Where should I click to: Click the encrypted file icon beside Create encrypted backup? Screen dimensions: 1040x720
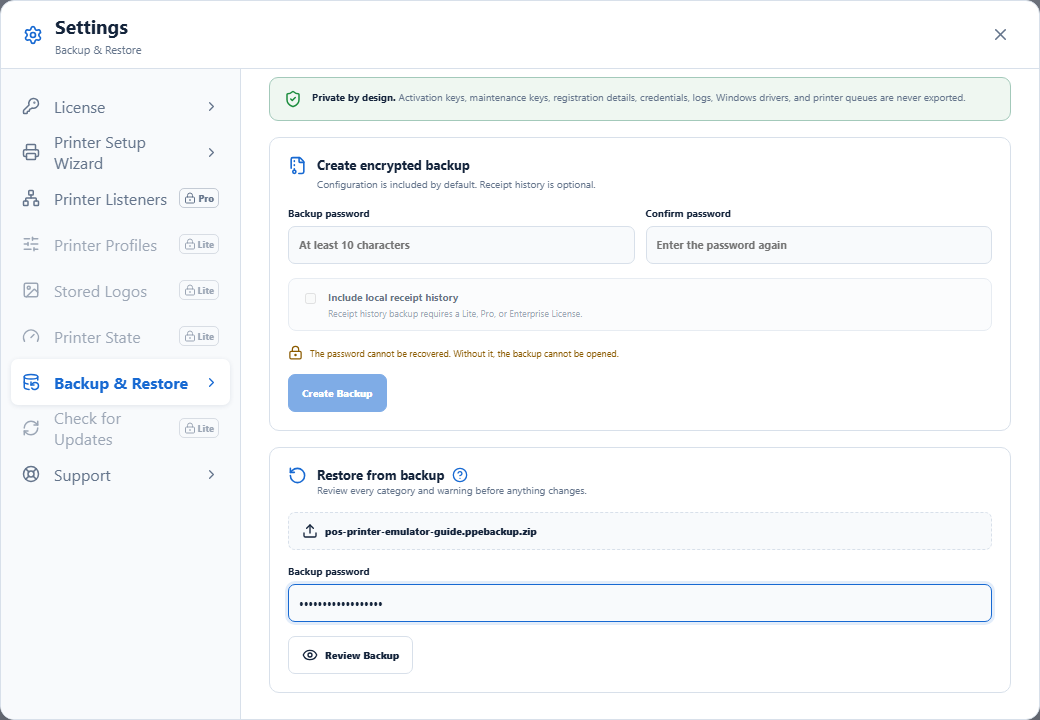[x=298, y=166]
